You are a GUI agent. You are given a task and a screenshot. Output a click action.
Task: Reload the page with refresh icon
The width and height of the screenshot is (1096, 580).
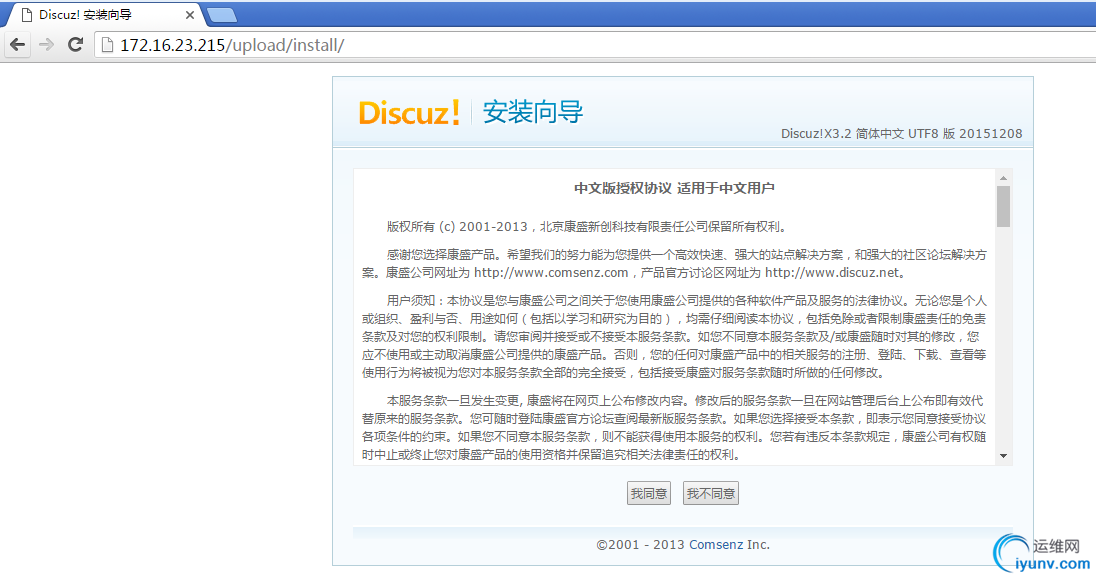[75, 45]
